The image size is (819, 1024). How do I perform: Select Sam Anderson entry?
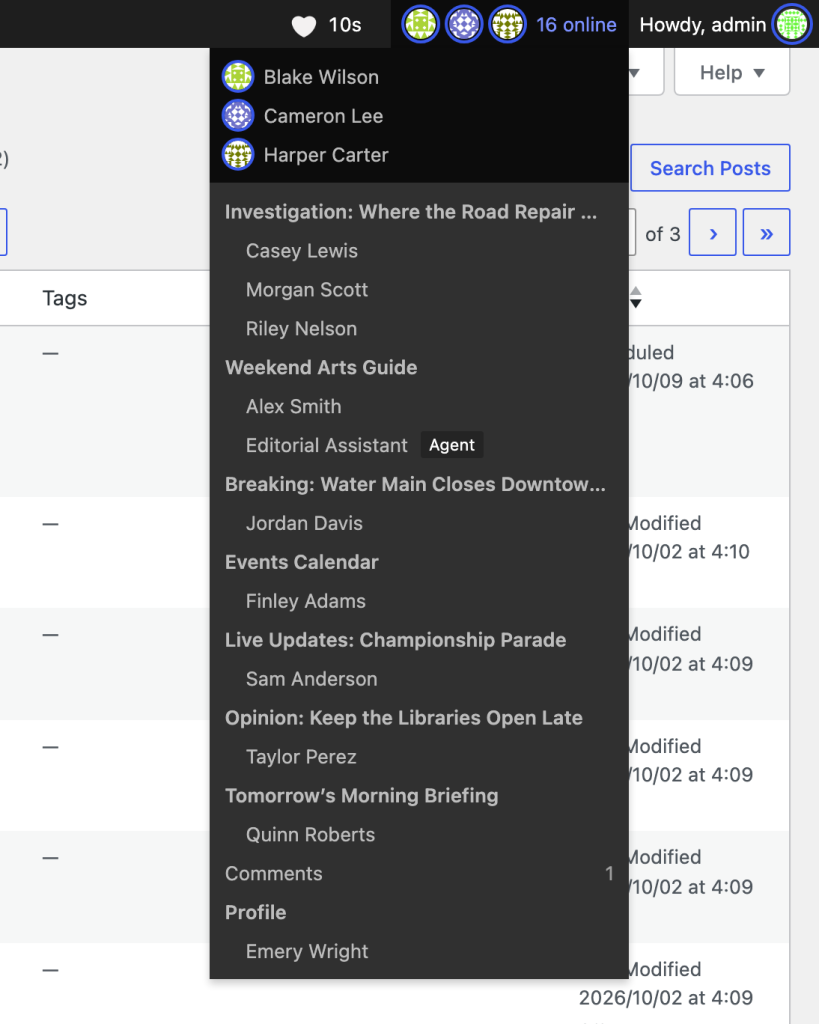coord(312,679)
